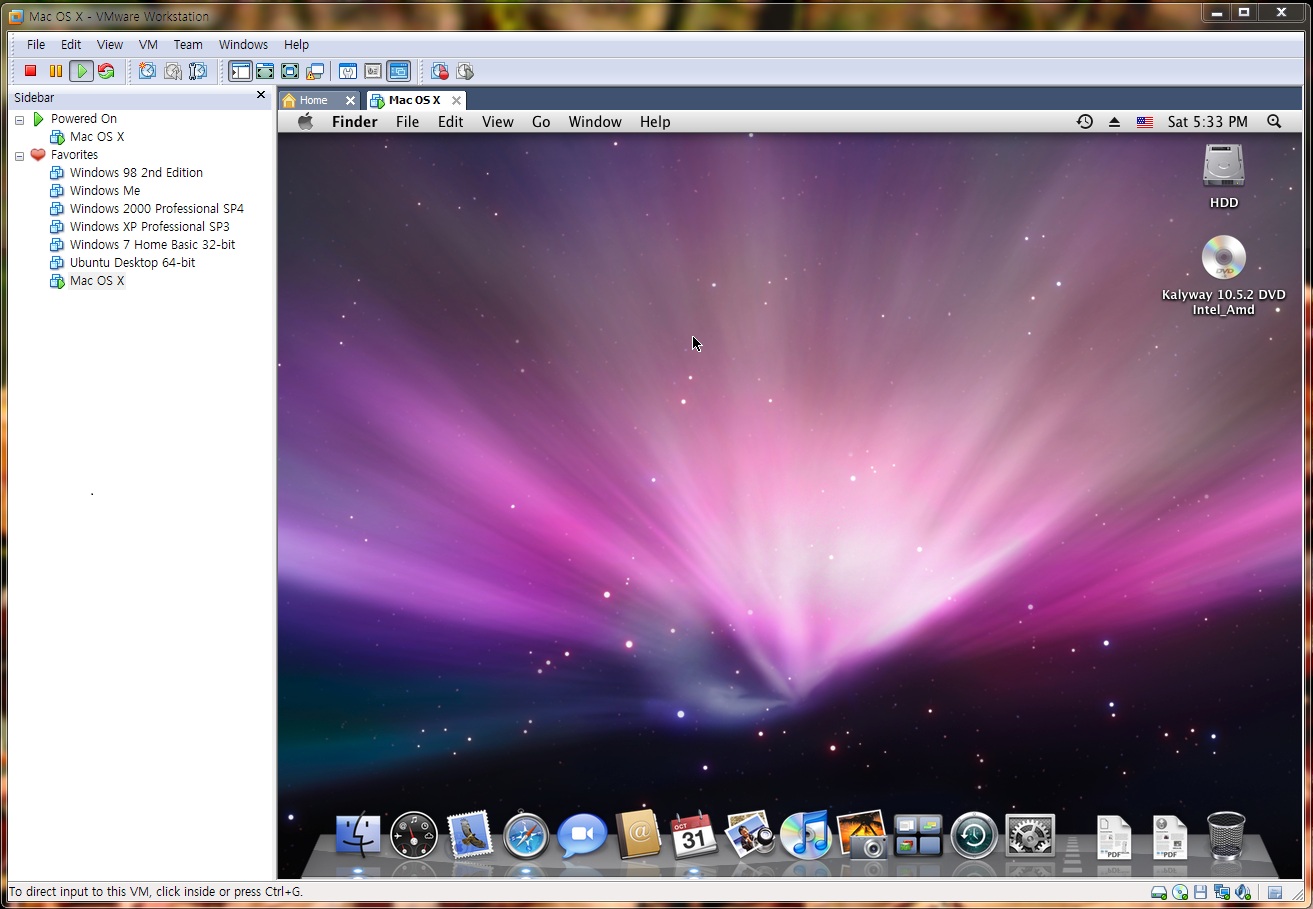Open Dashboard from the Dock
The width and height of the screenshot is (1313, 909).
click(414, 835)
